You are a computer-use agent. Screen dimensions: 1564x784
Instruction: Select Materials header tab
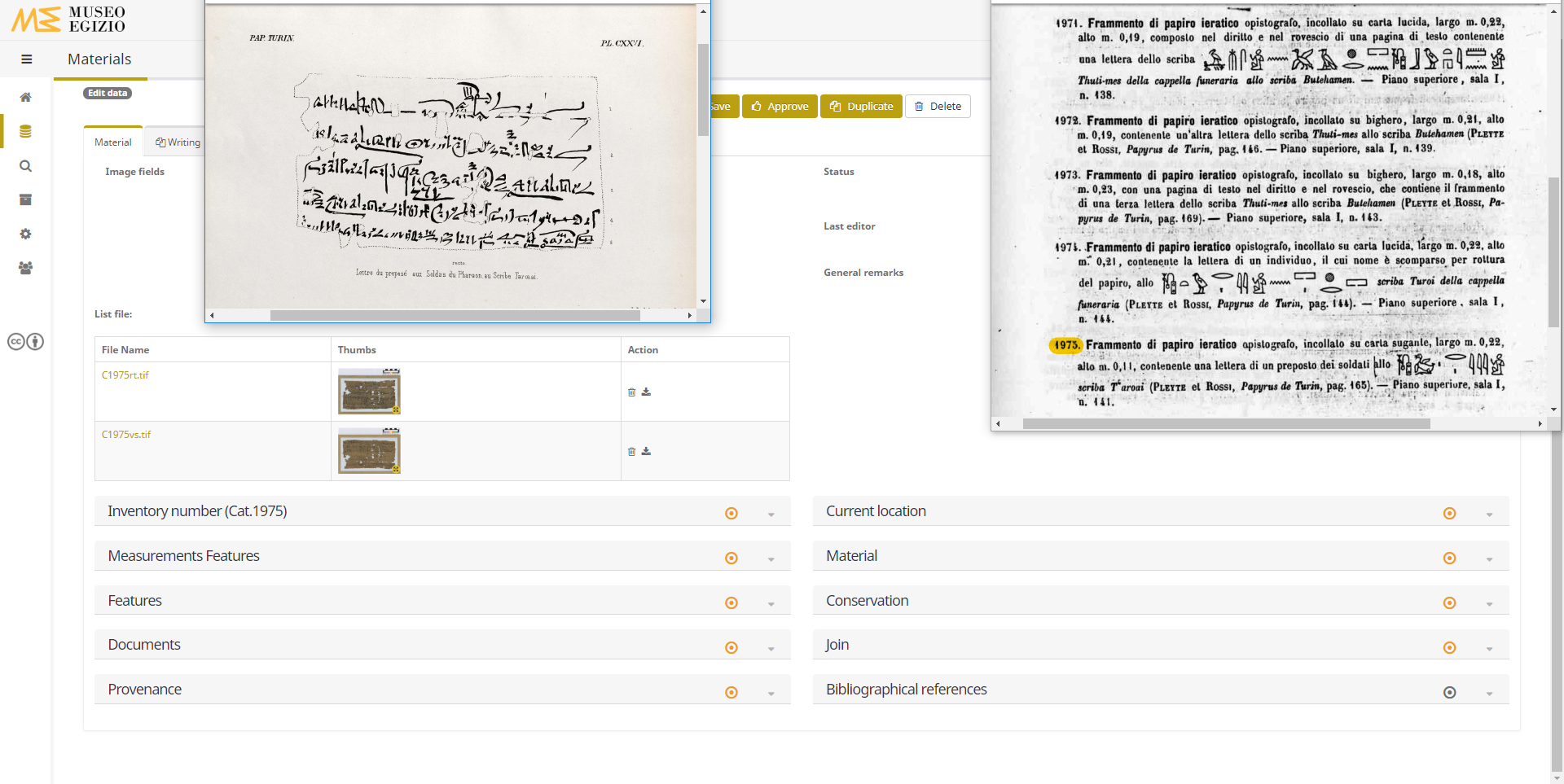click(x=99, y=59)
